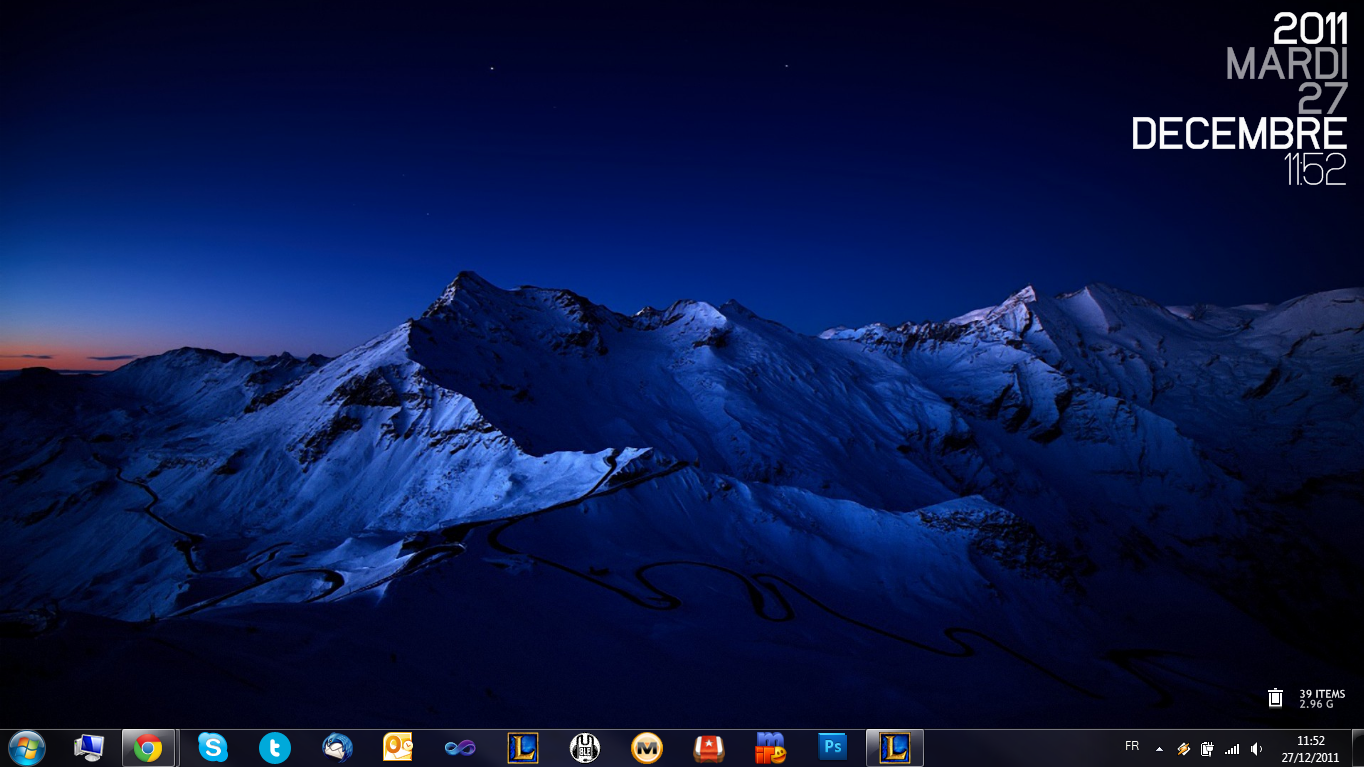Click the widget's large '11:52' time text

click(1316, 169)
